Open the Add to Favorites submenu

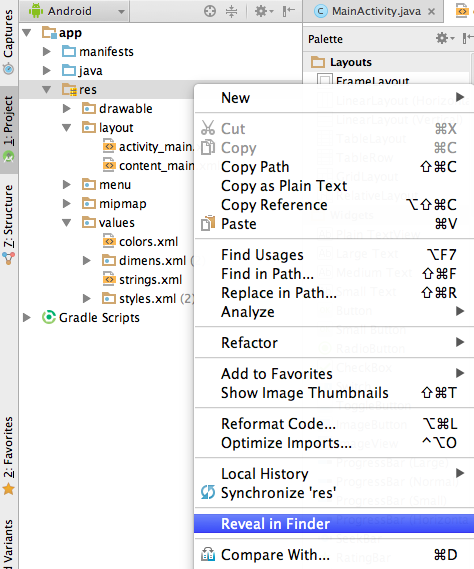pyautogui.click(x=334, y=374)
